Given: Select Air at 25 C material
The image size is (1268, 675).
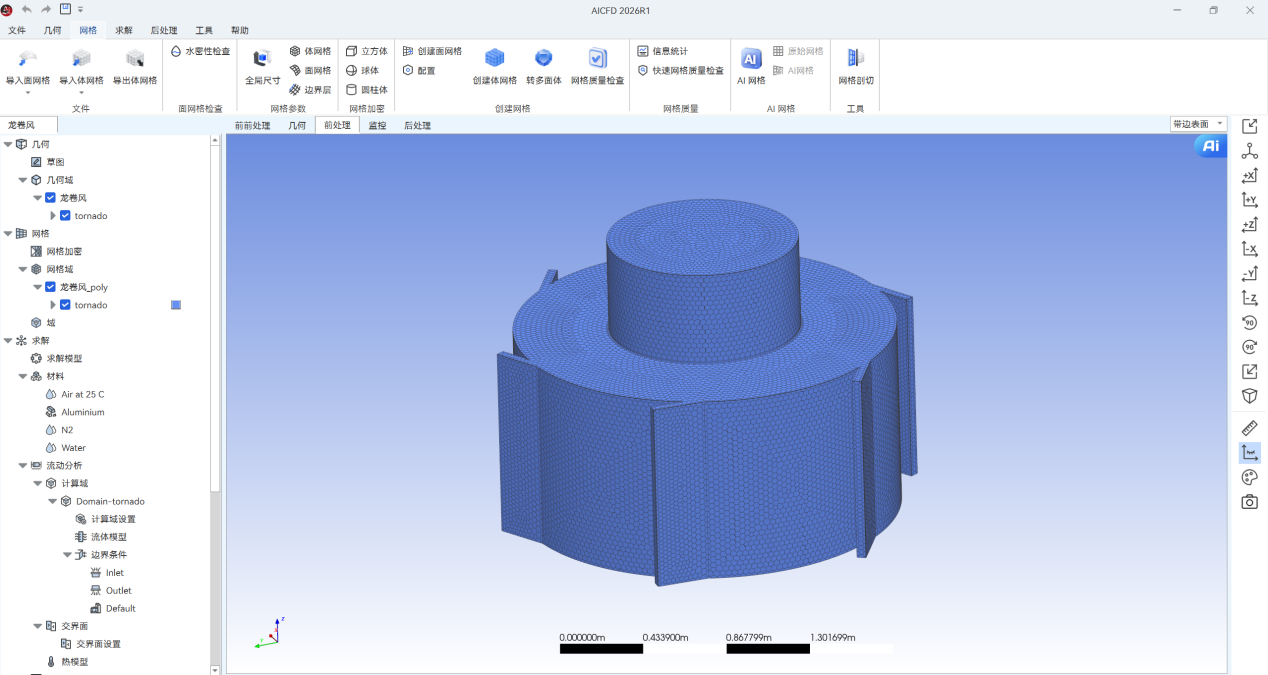Looking at the screenshot, I should (x=82, y=394).
